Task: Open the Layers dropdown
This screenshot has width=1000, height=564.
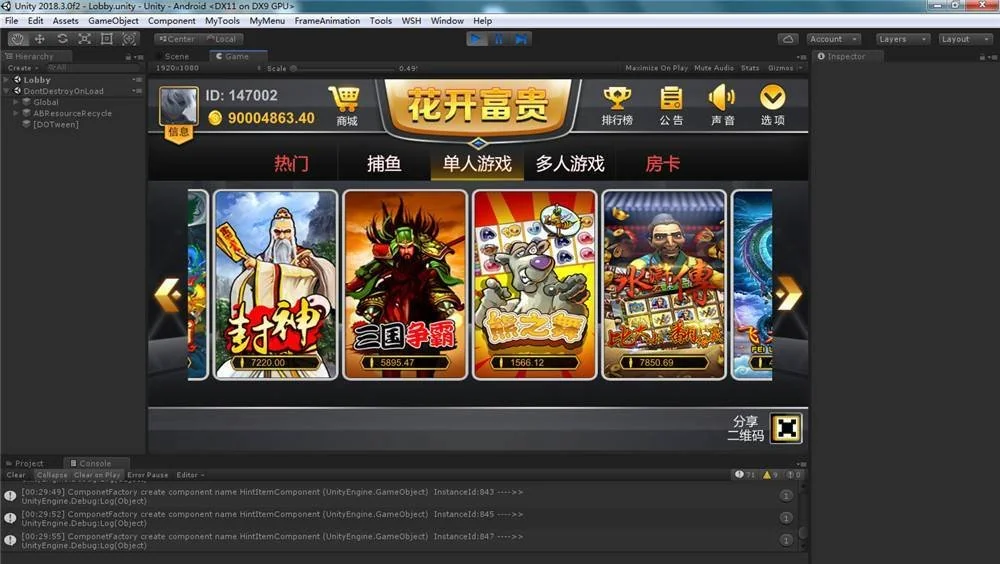Action: tap(904, 39)
